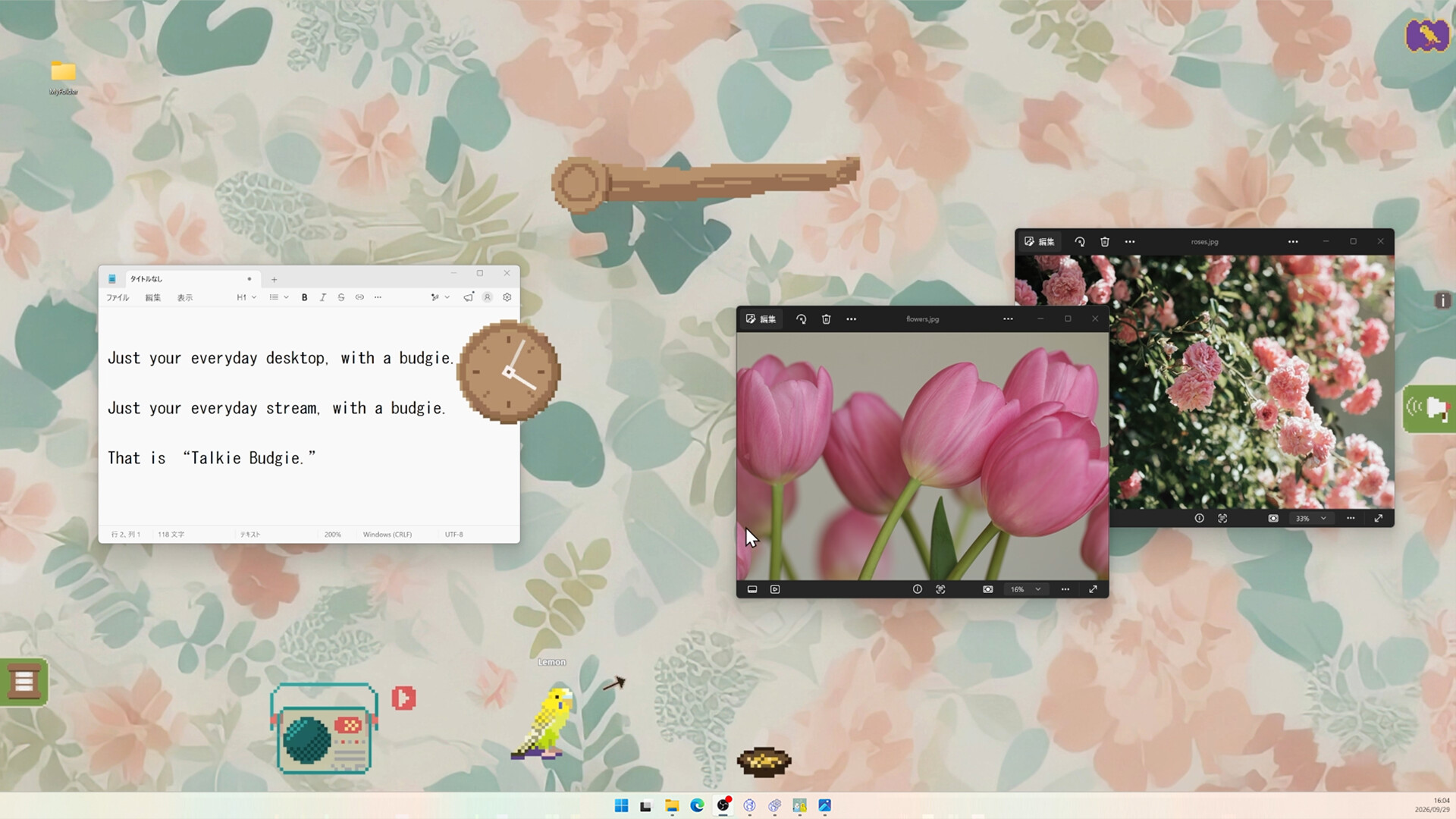Add a new Notepad tab
Image resolution: width=1456 pixels, height=819 pixels.
click(x=275, y=279)
